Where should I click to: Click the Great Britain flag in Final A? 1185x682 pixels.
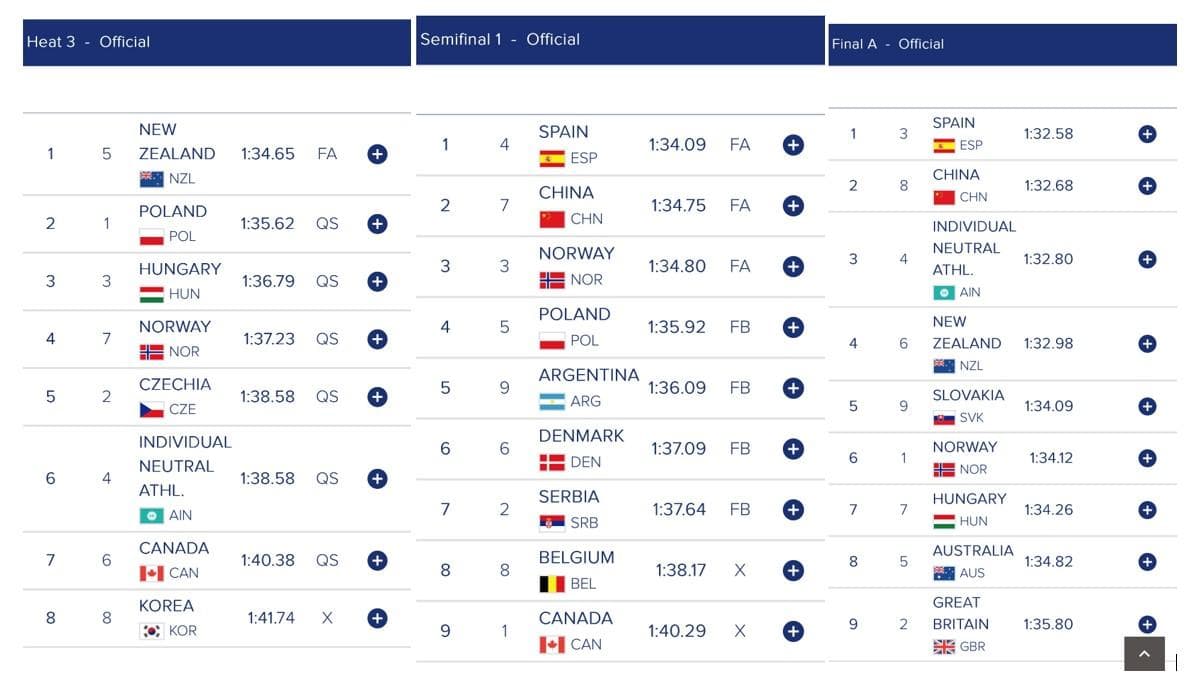[x=943, y=647]
